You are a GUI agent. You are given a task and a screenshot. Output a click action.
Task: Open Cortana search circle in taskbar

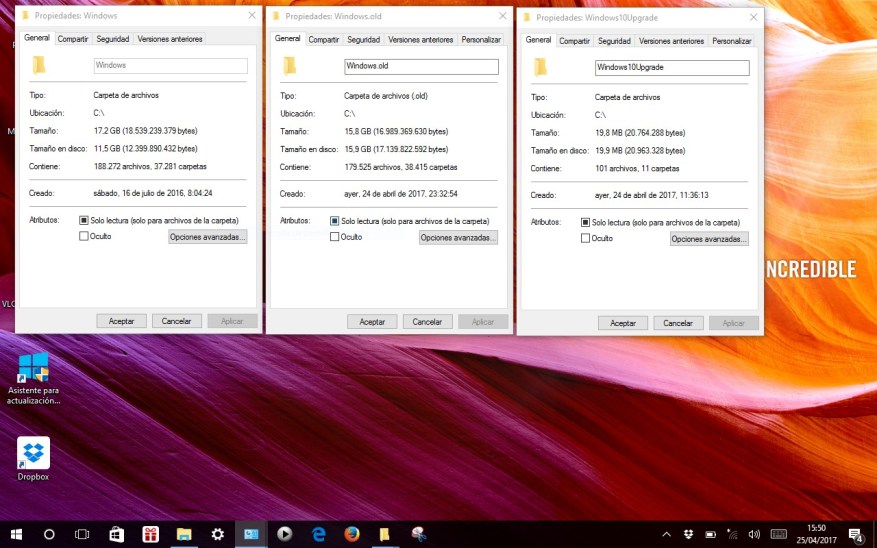49,534
